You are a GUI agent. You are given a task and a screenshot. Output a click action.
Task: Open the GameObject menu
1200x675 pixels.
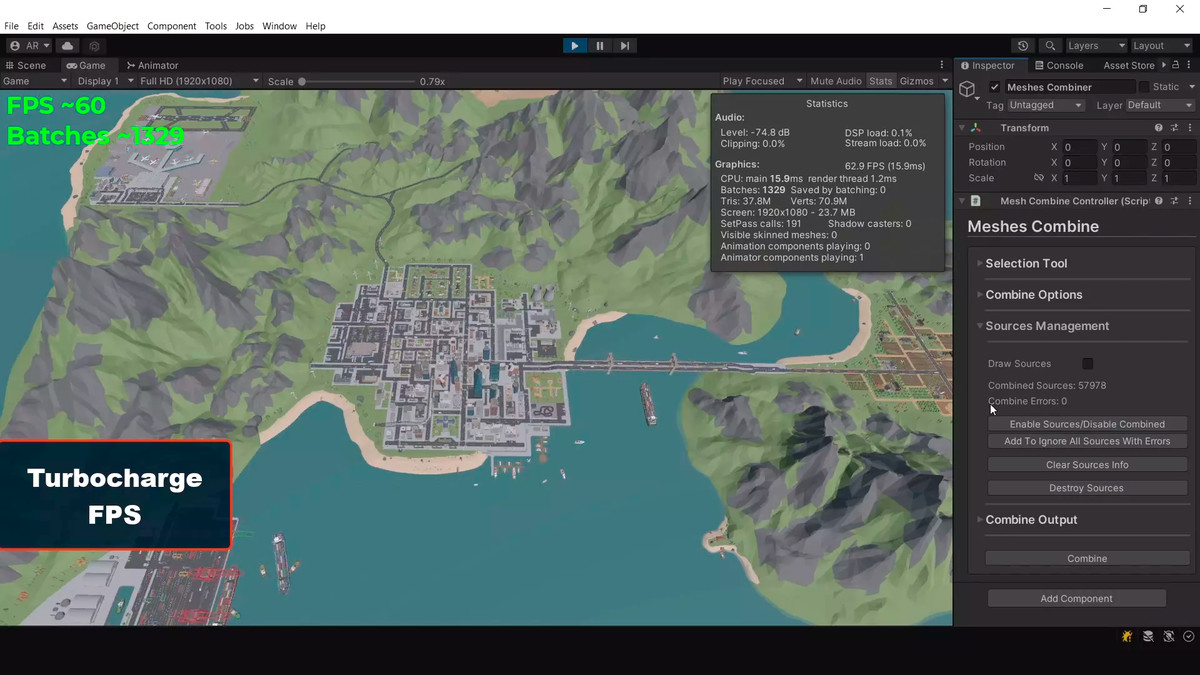point(112,26)
